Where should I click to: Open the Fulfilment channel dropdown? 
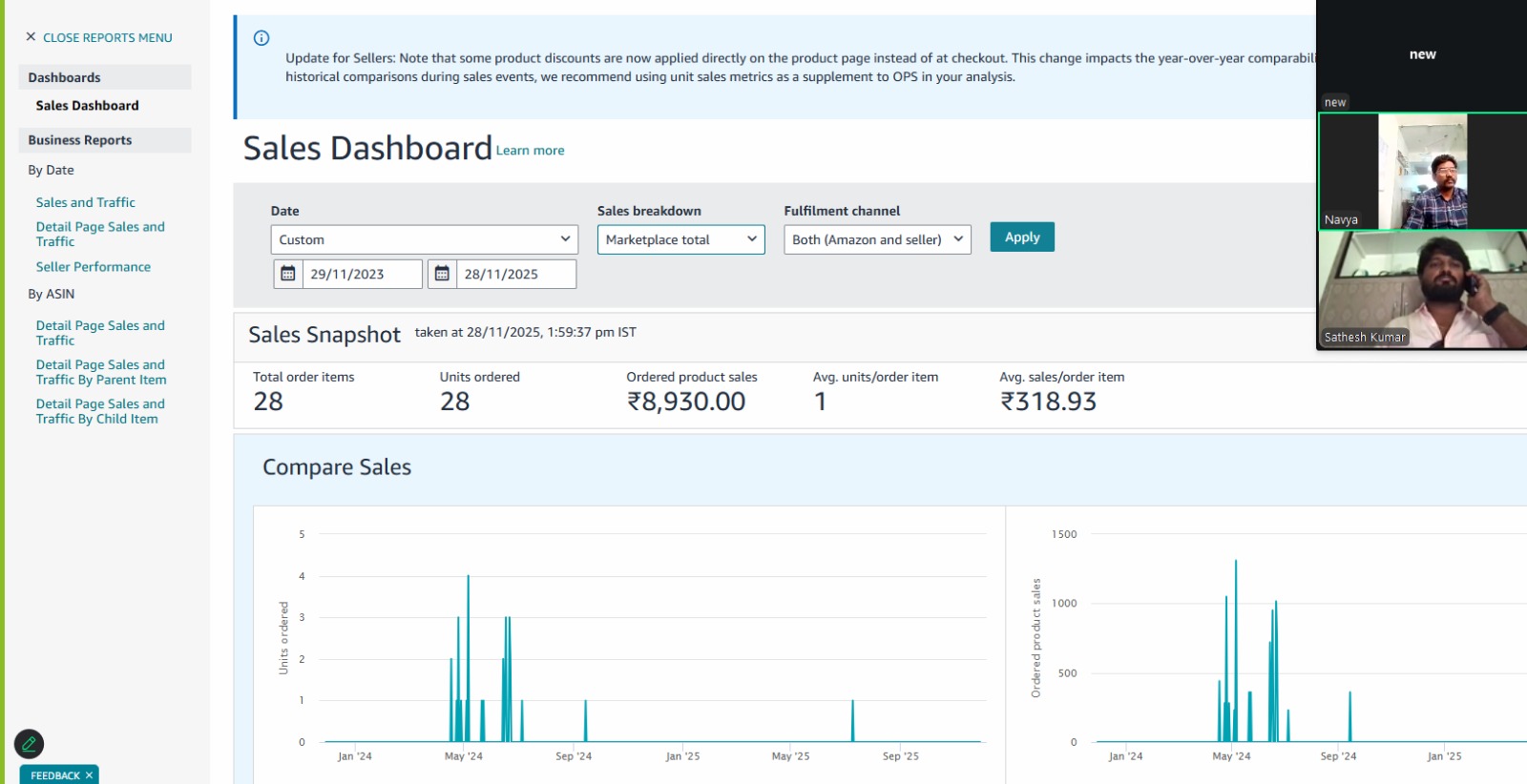(x=877, y=239)
